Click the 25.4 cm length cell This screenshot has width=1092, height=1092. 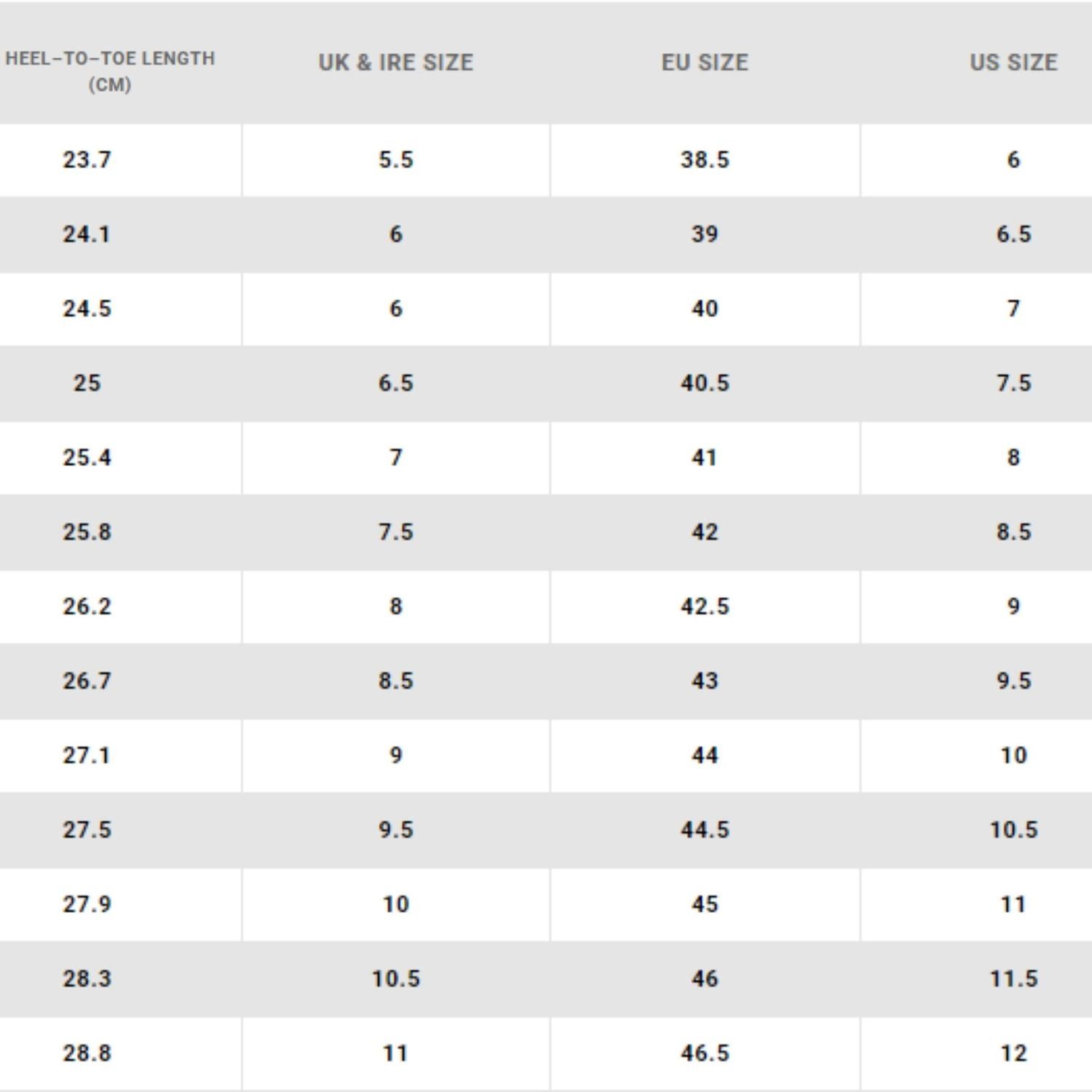(87, 458)
